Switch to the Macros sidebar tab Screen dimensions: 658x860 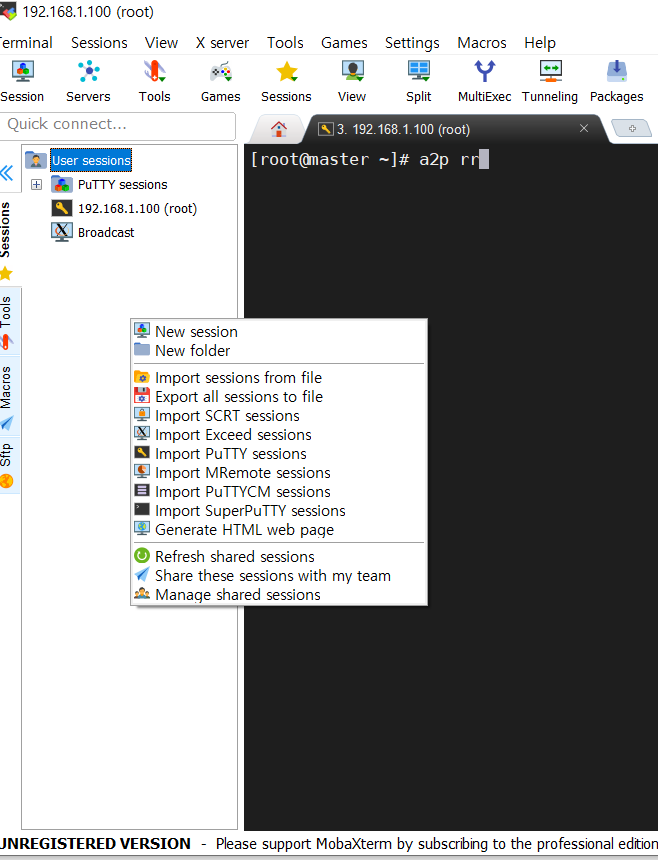click(7, 397)
